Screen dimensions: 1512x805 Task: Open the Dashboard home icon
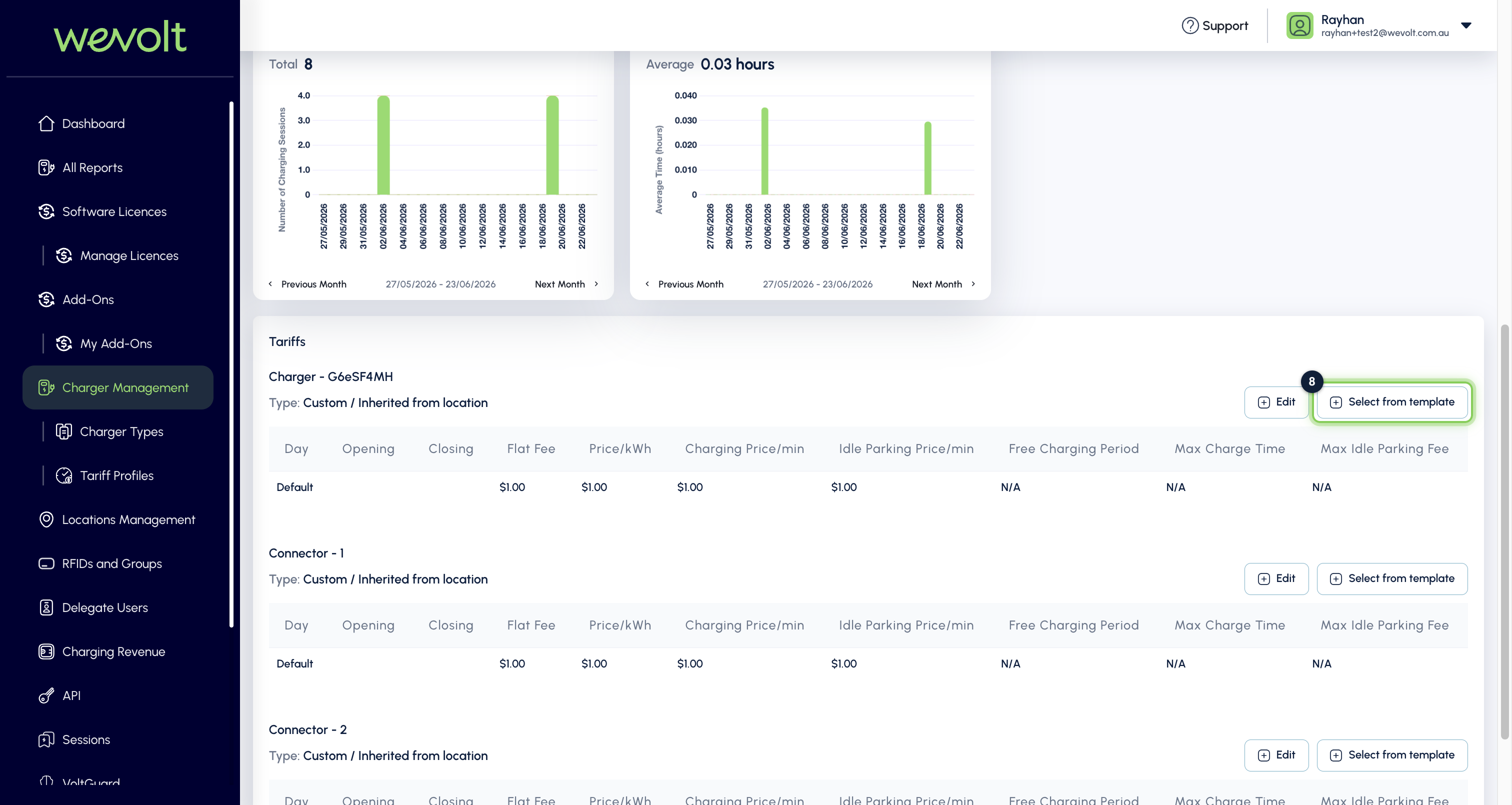tap(46, 123)
